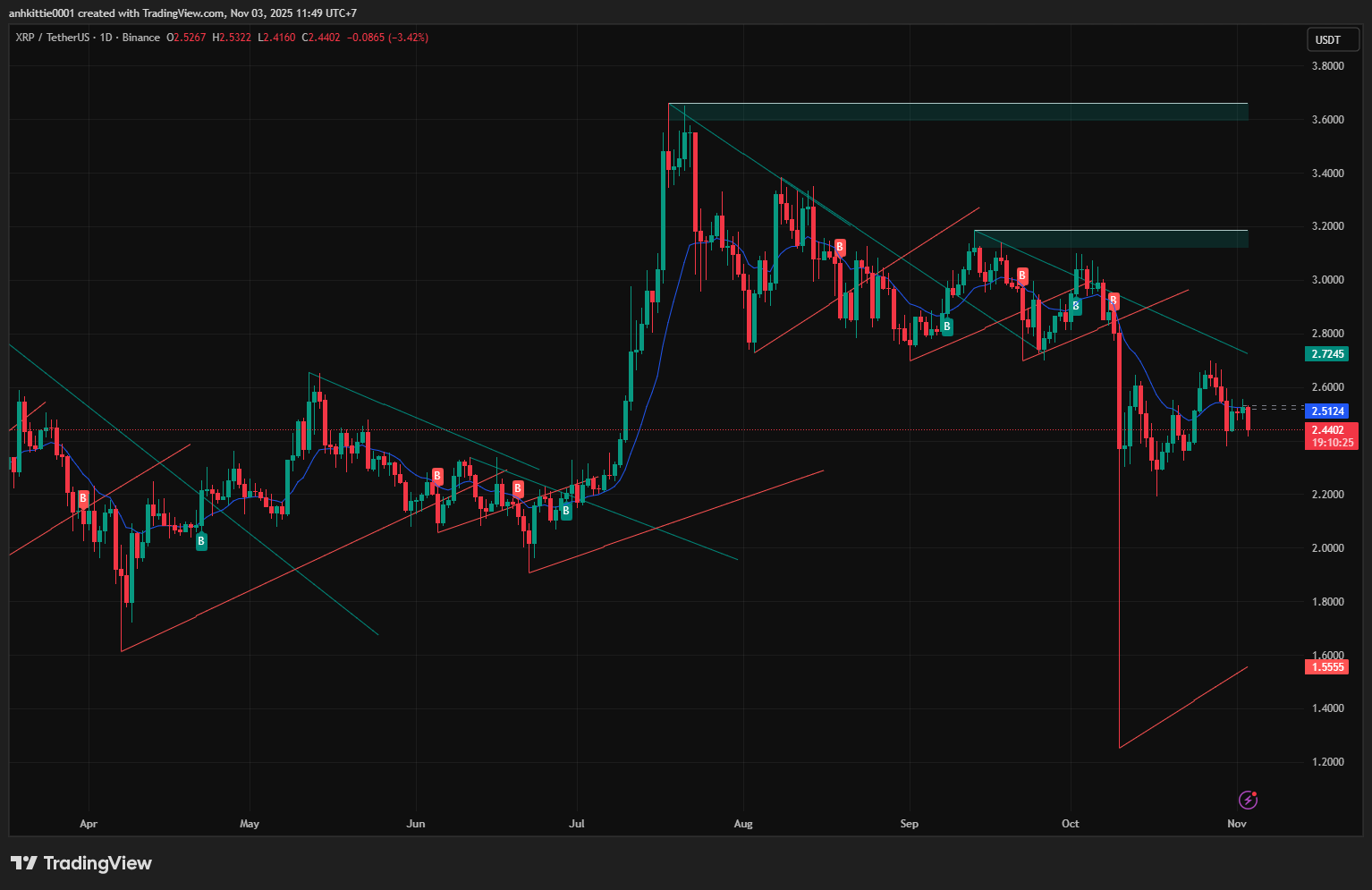
Task: Select the red 2.4402 current price label
Action: pyautogui.click(x=1327, y=430)
